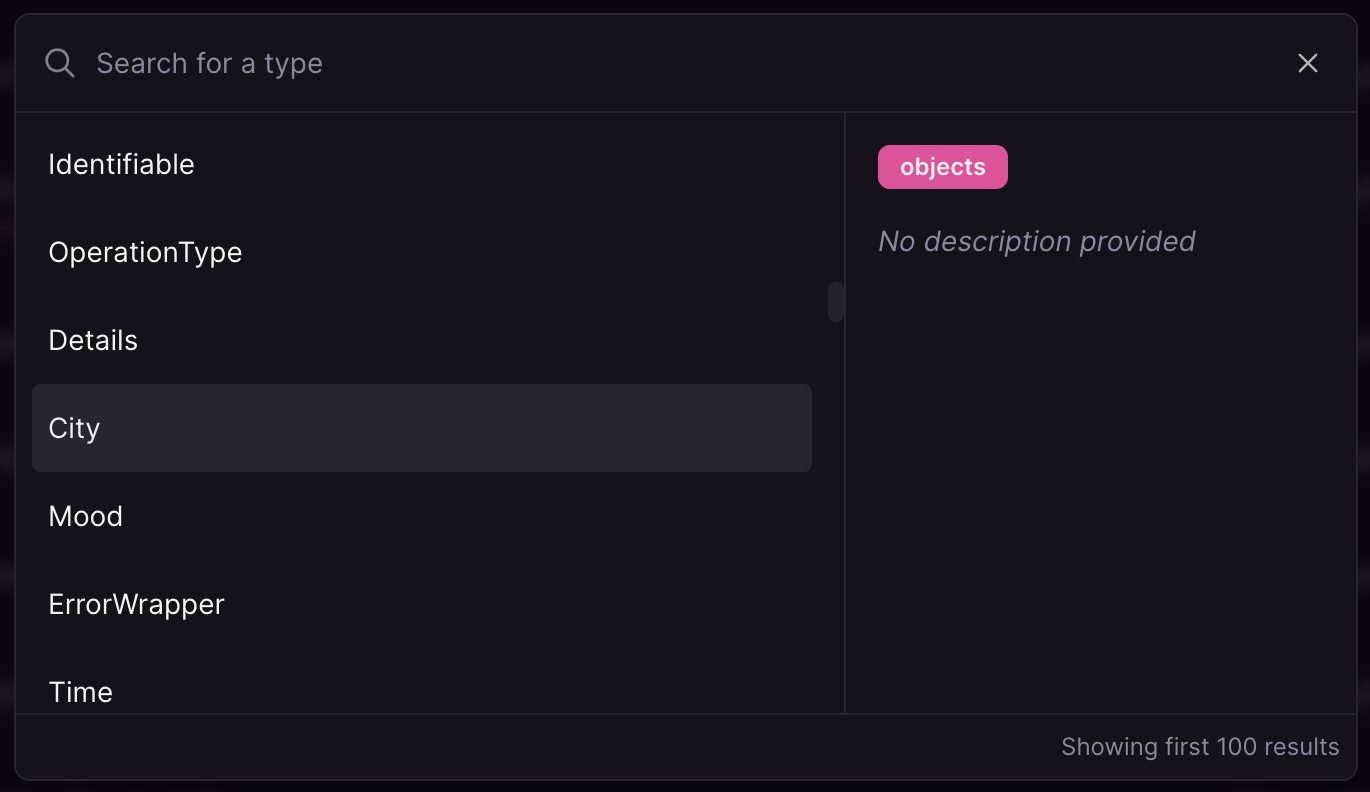Viewport: 1370px width, 792px height.
Task: Click empty header space before the close icon
Action: (800, 63)
